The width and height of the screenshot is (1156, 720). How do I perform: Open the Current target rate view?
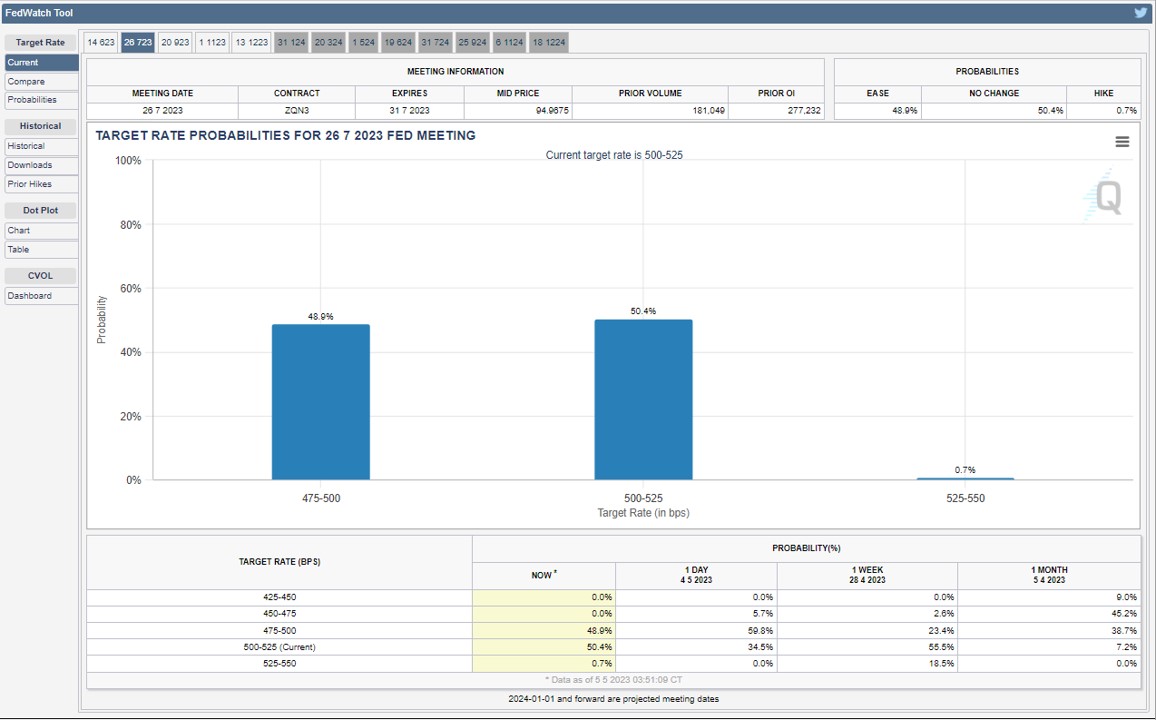click(41, 63)
